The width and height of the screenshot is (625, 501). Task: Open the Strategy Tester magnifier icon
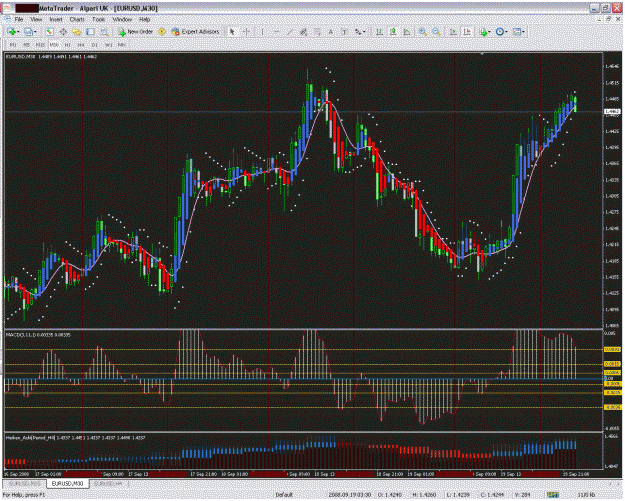point(104,32)
